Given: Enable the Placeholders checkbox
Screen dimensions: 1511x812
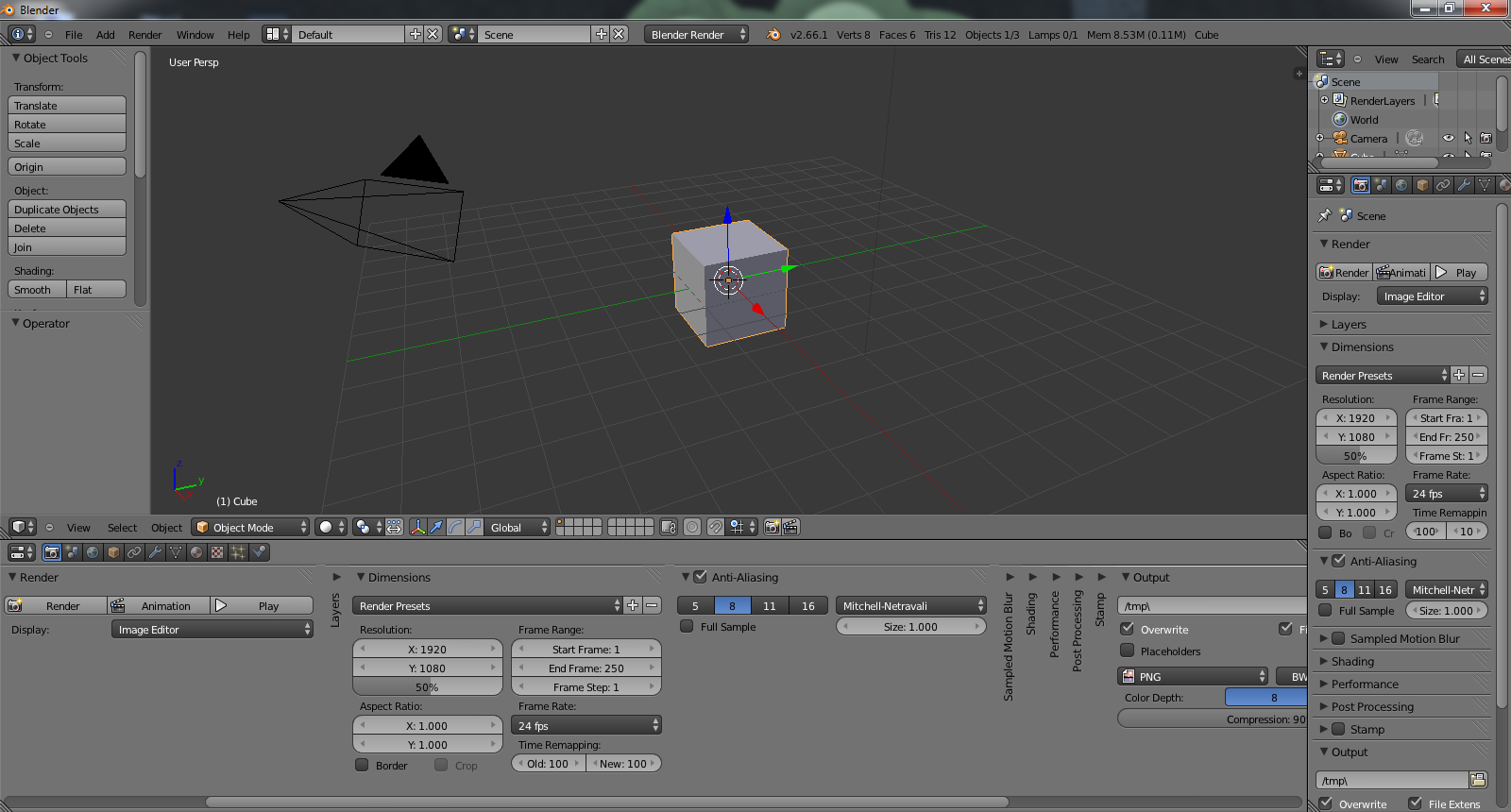Looking at the screenshot, I should click(1127, 651).
